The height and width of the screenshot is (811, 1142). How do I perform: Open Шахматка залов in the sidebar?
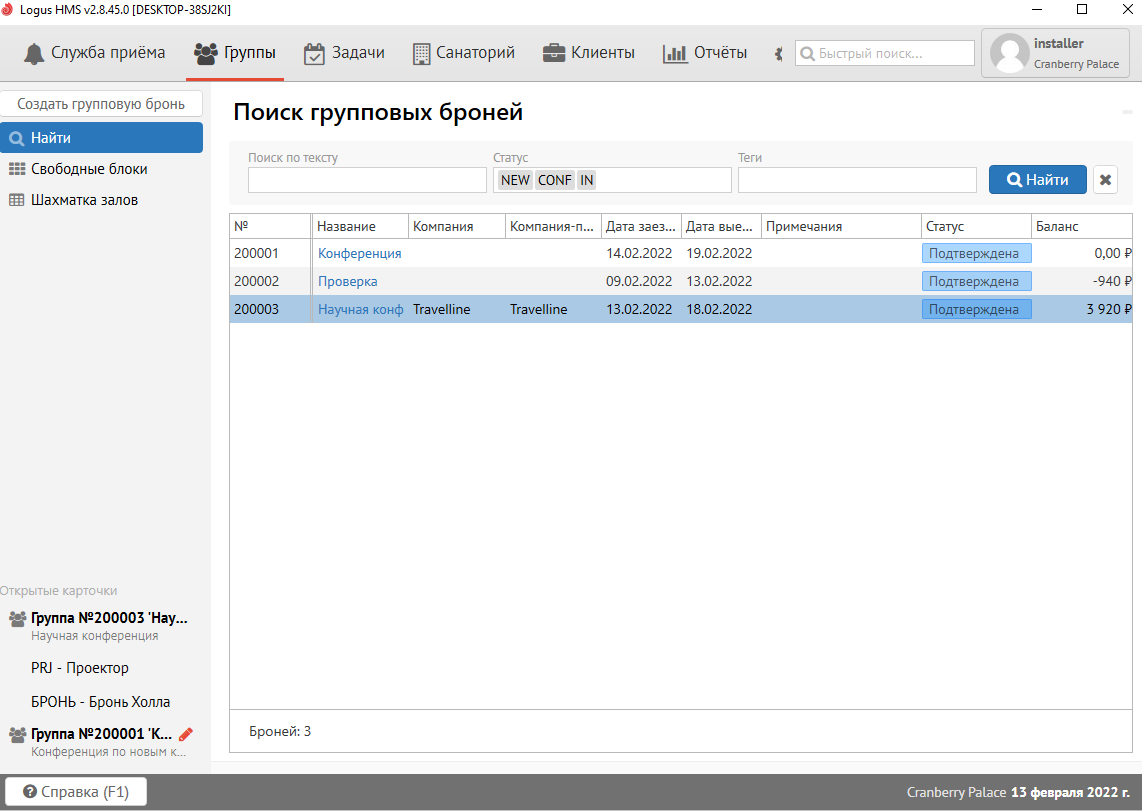(x=84, y=200)
